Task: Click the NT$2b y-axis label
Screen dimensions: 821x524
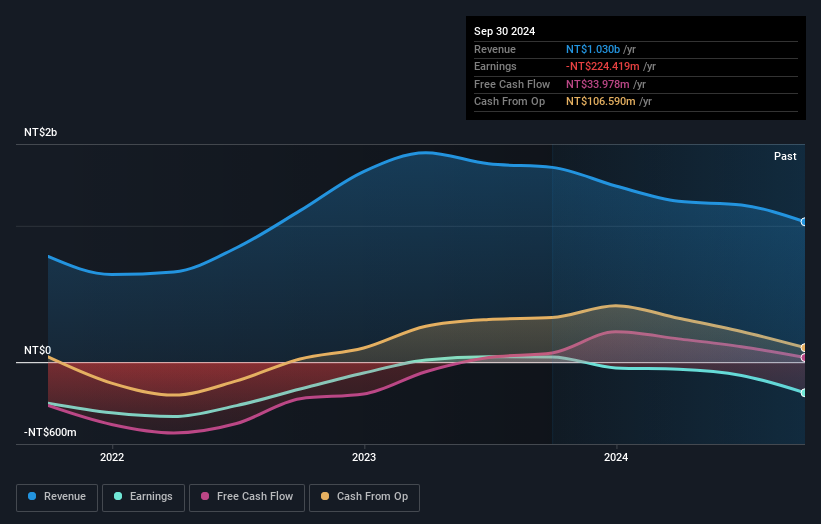Action: [40, 132]
